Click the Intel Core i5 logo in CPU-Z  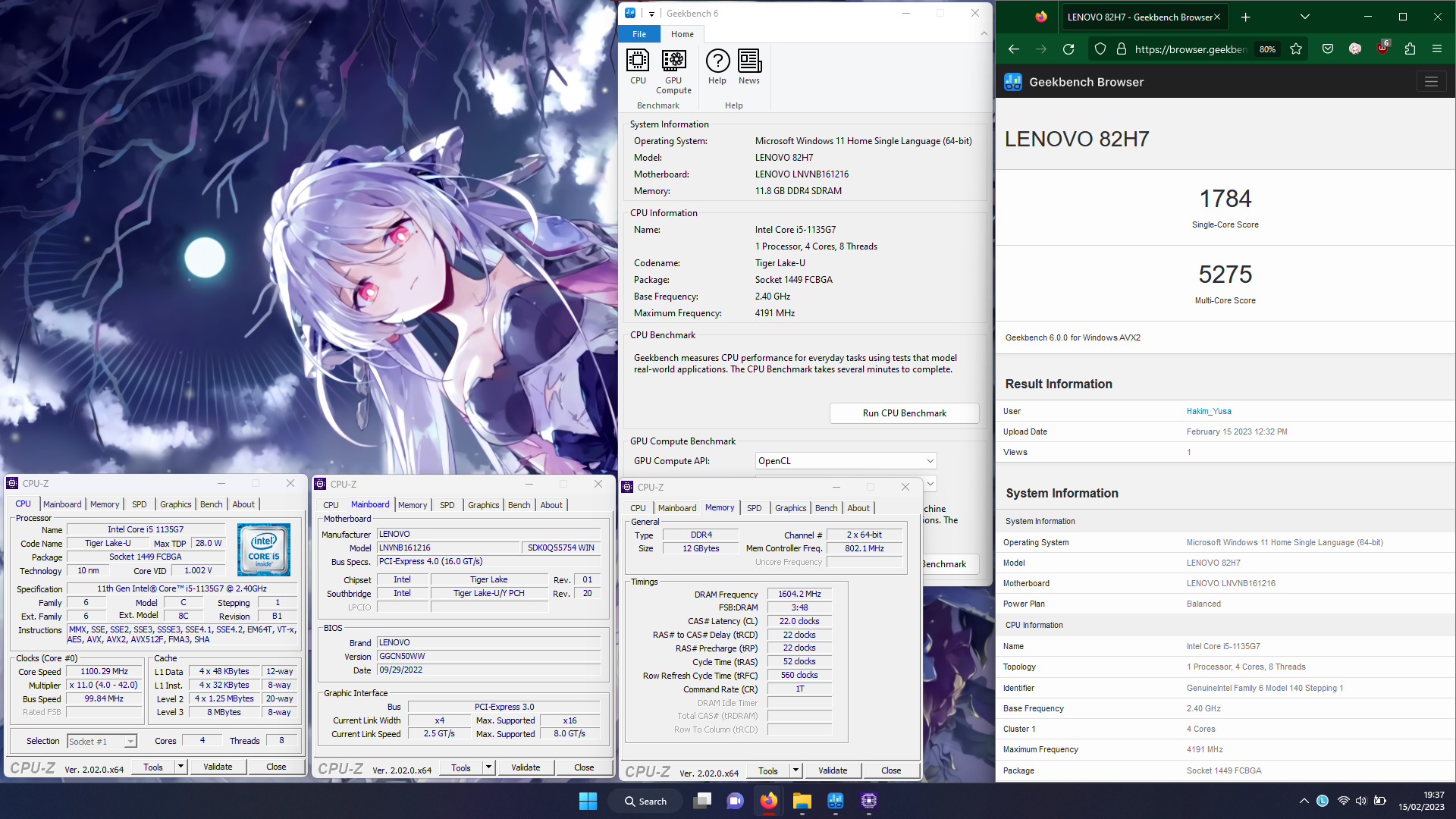tap(264, 550)
